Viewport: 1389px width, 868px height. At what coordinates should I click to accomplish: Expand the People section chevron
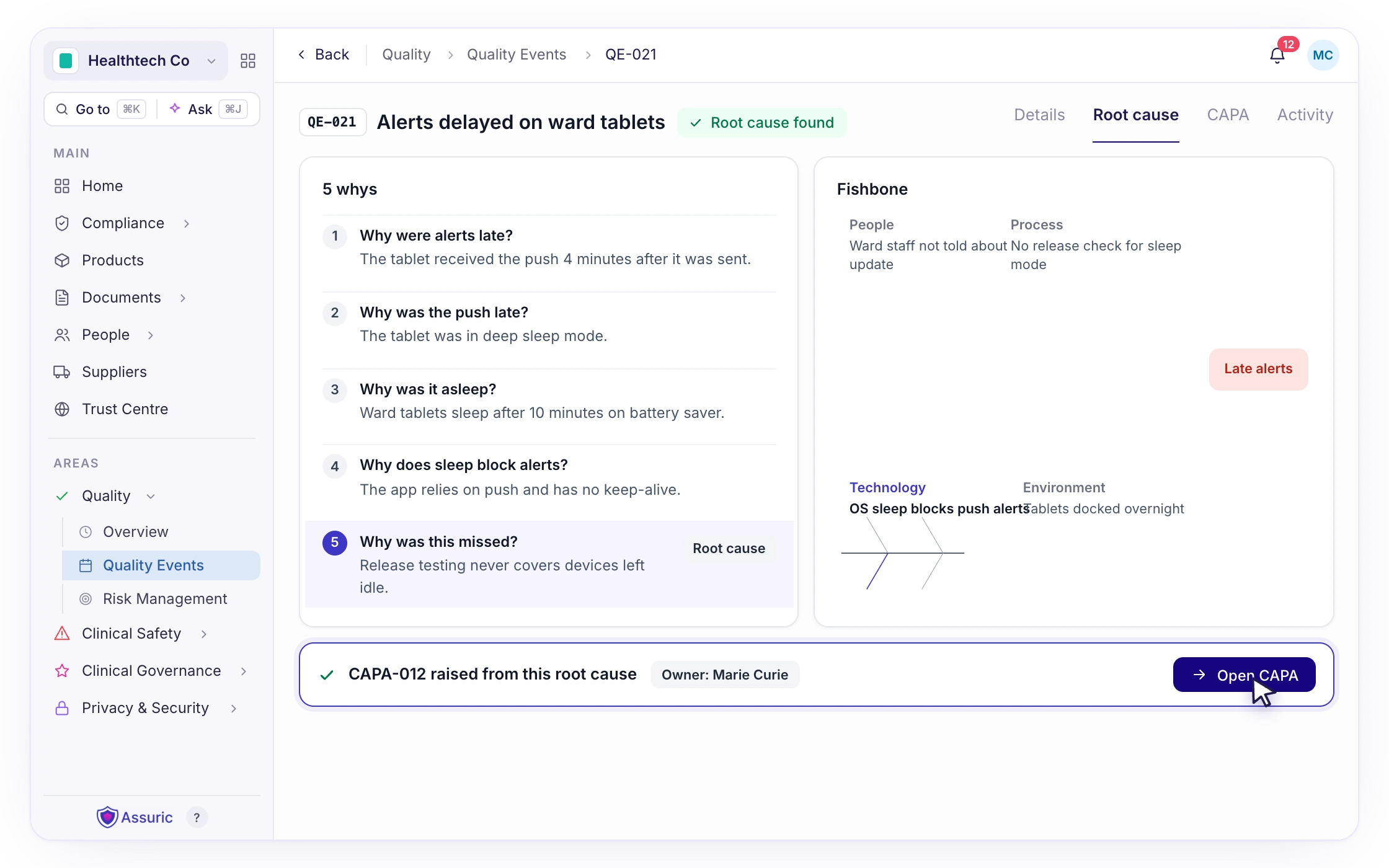pyautogui.click(x=151, y=335)
